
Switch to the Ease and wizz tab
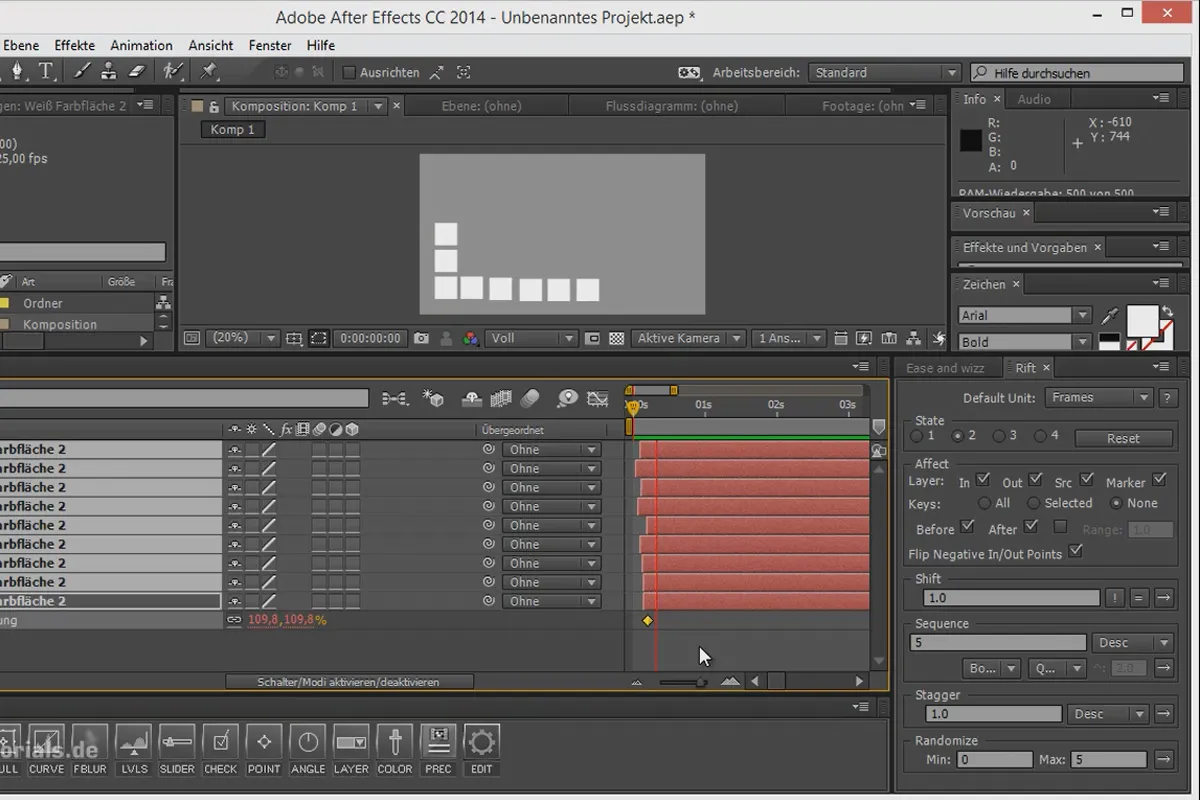pyautogui.click(x=945, y=368)
